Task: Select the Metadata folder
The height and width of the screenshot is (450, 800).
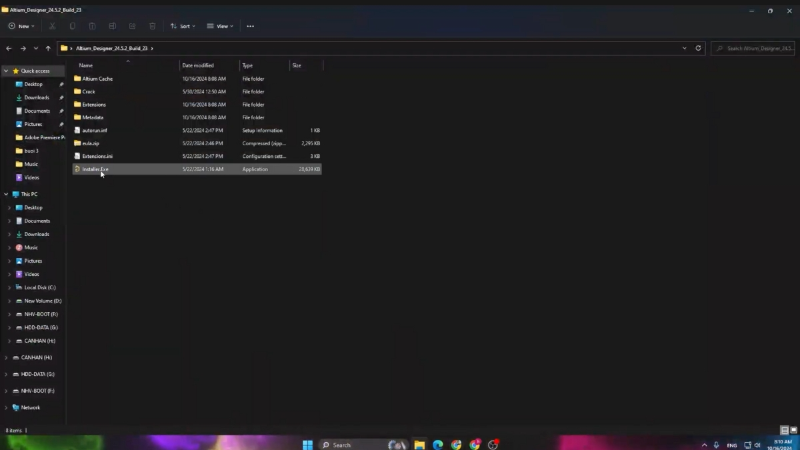Action: pyautogui.click(x=197, y=117)
